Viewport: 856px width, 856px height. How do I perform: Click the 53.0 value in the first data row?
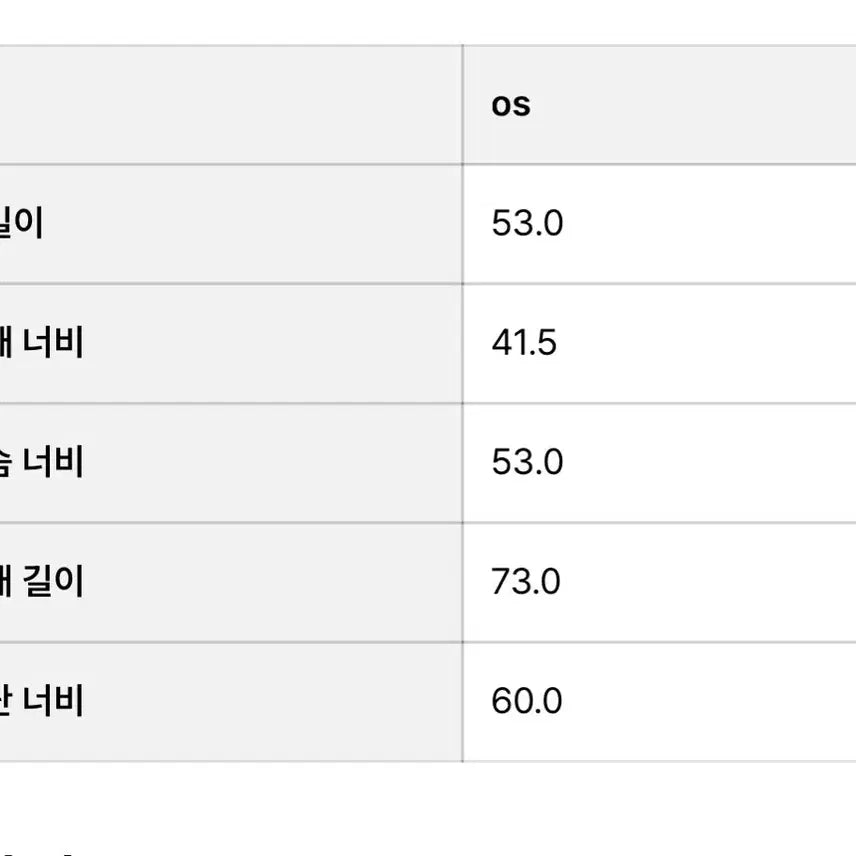coord(527,223)
